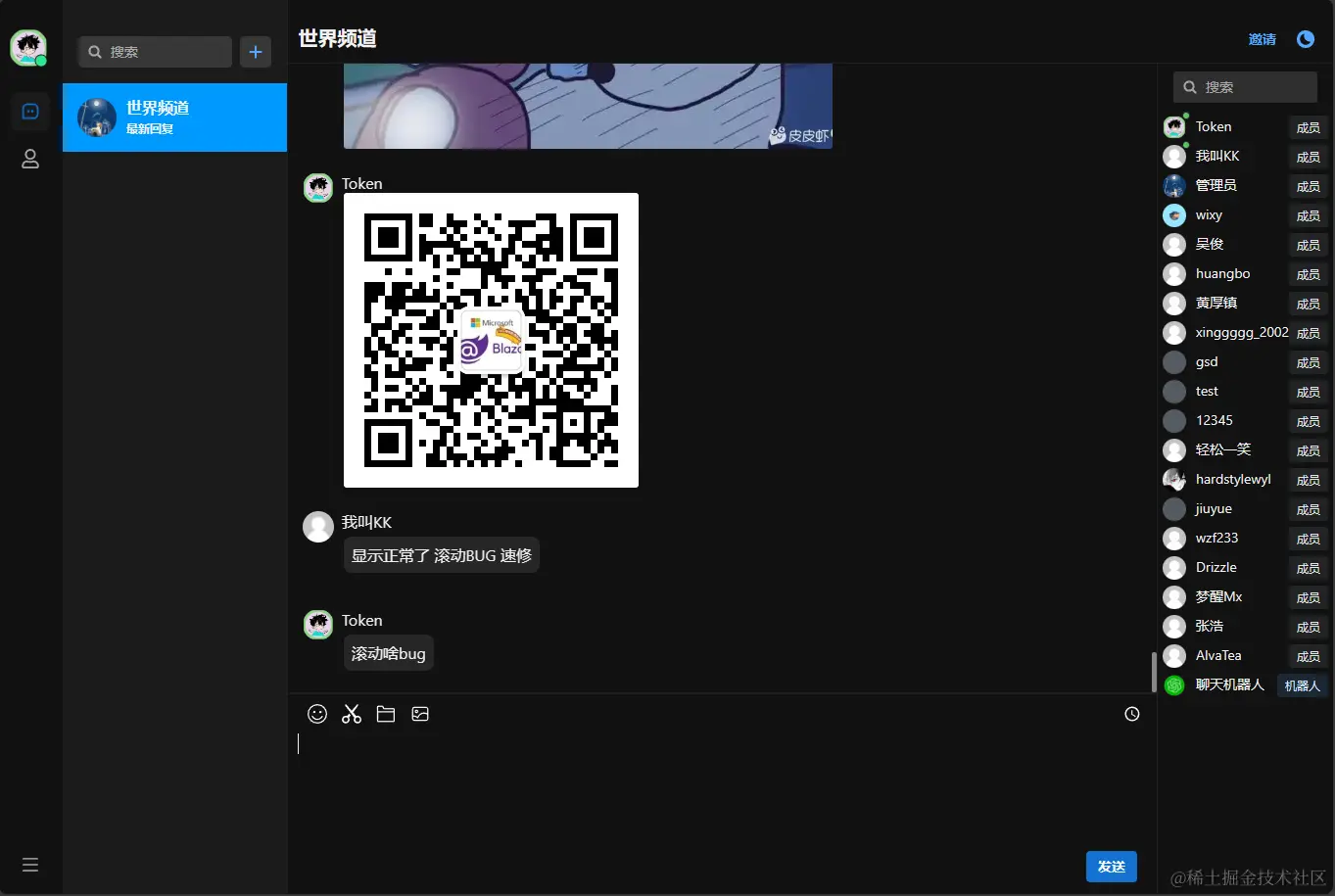Open the emoji picker in the chat toolbar
This screenshot has width=1335, height=896.
[x=317, y=714]
